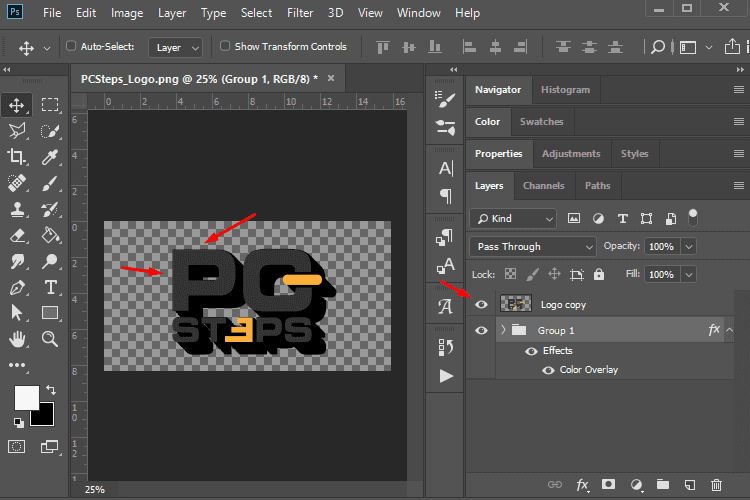
Task: Open the Auto-Select Layer dropdown
Action: (x=176, y=47)
